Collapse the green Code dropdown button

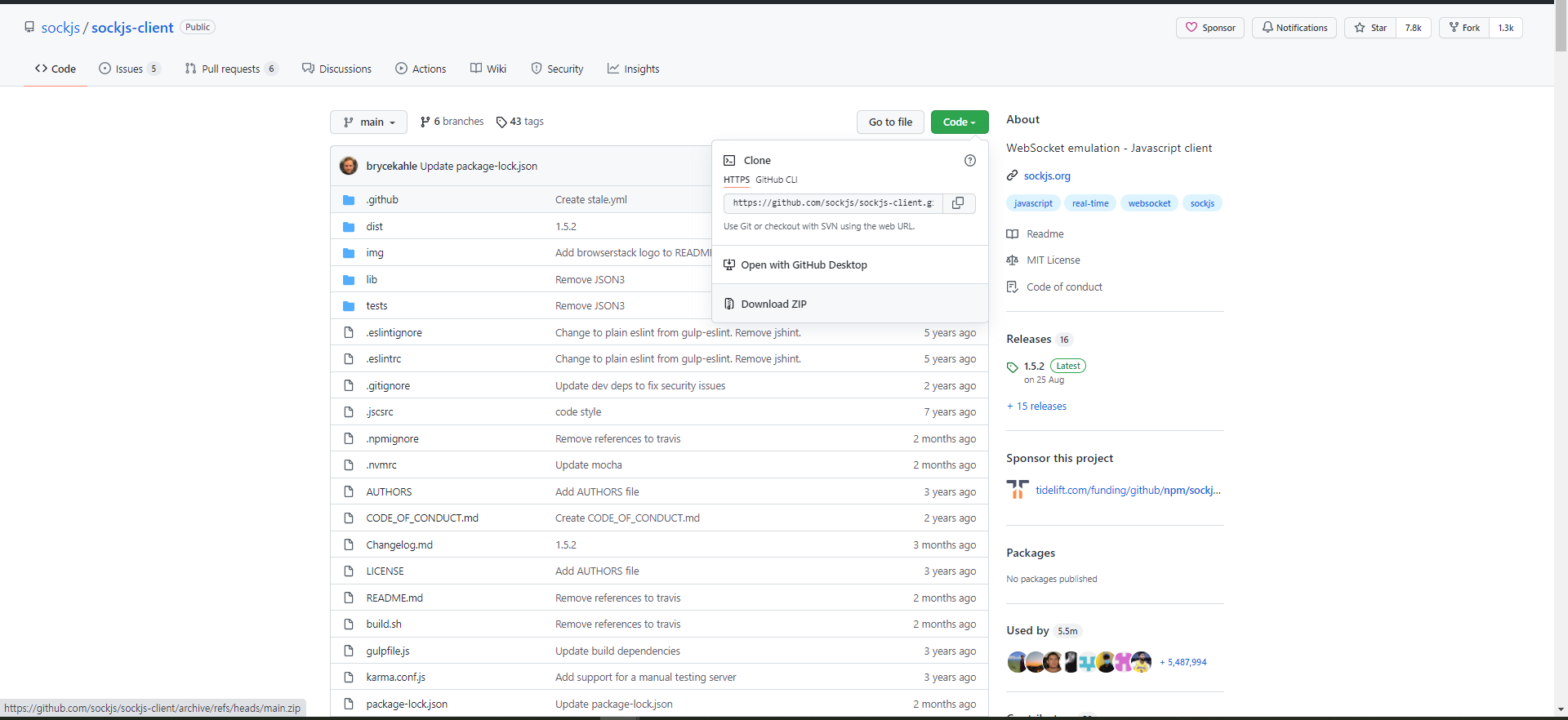(960, 122)
